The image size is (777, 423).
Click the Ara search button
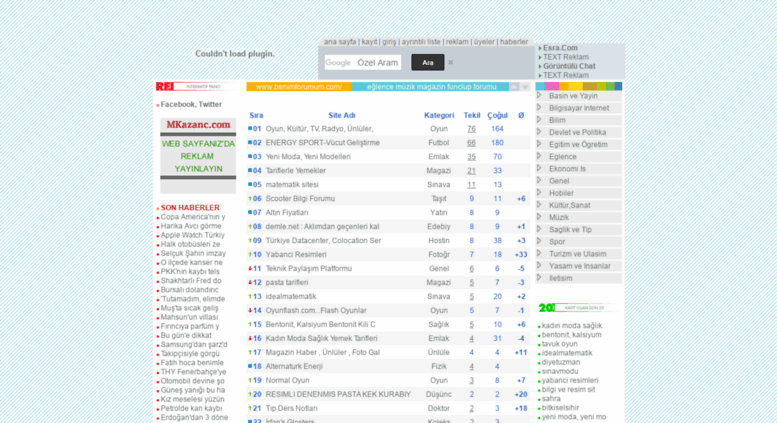[x=428, y=62]
